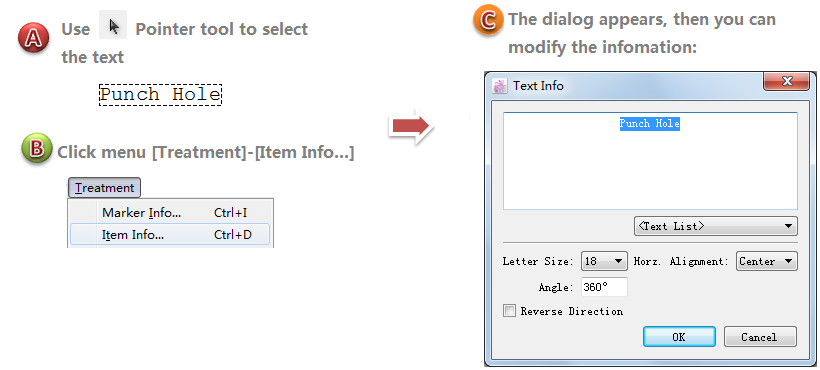The image size is (820, 370).
Task: Click the Text Info dialog app icon
Action: [499, 86]
